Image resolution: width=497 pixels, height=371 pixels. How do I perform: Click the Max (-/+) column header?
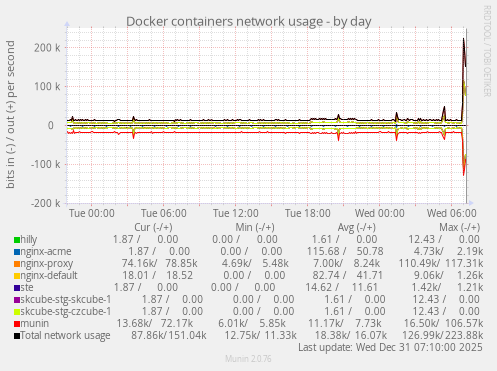tap(460, 227)
